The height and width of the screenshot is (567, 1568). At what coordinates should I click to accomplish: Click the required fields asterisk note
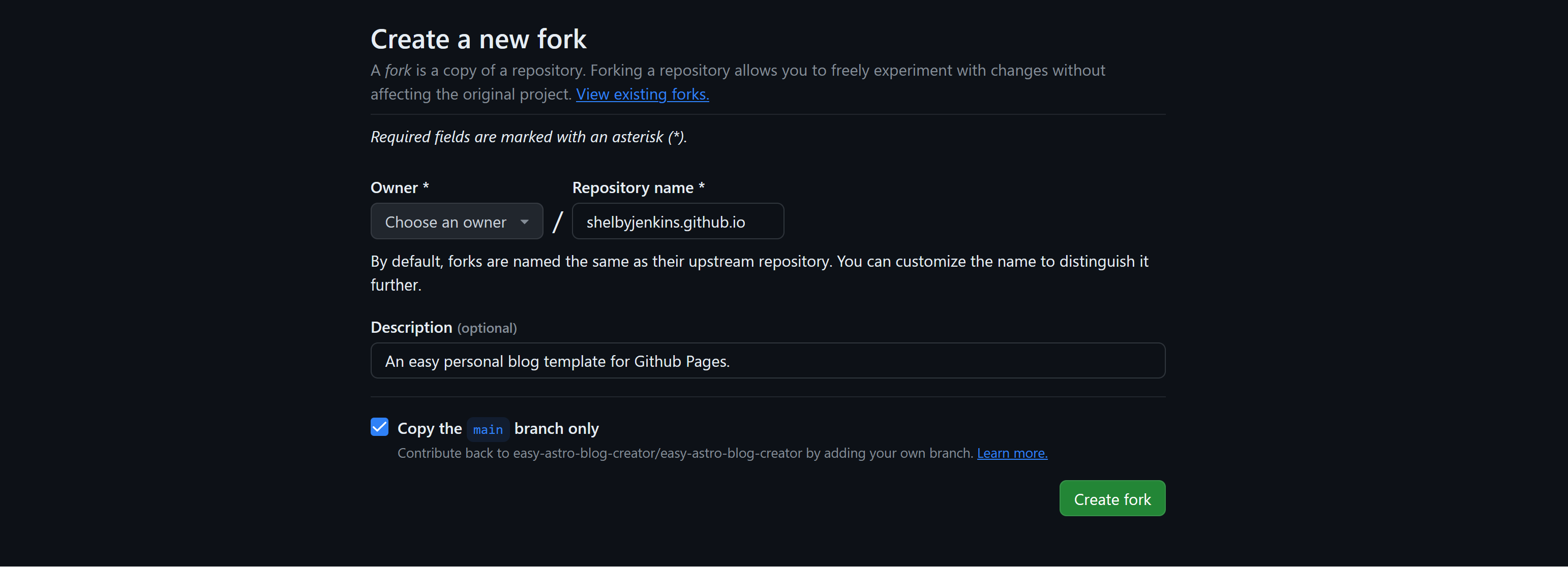528,137
